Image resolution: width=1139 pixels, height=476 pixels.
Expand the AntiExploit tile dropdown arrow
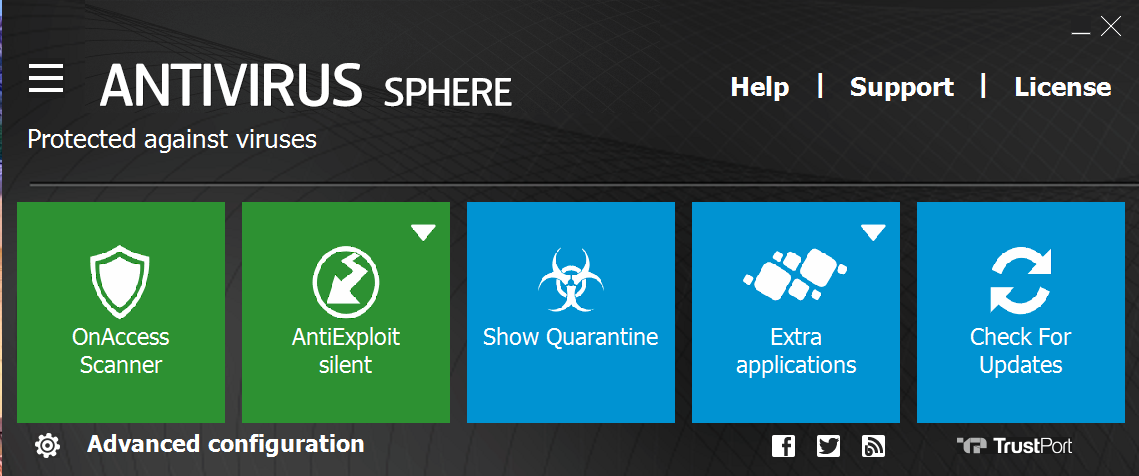(423, 233)
